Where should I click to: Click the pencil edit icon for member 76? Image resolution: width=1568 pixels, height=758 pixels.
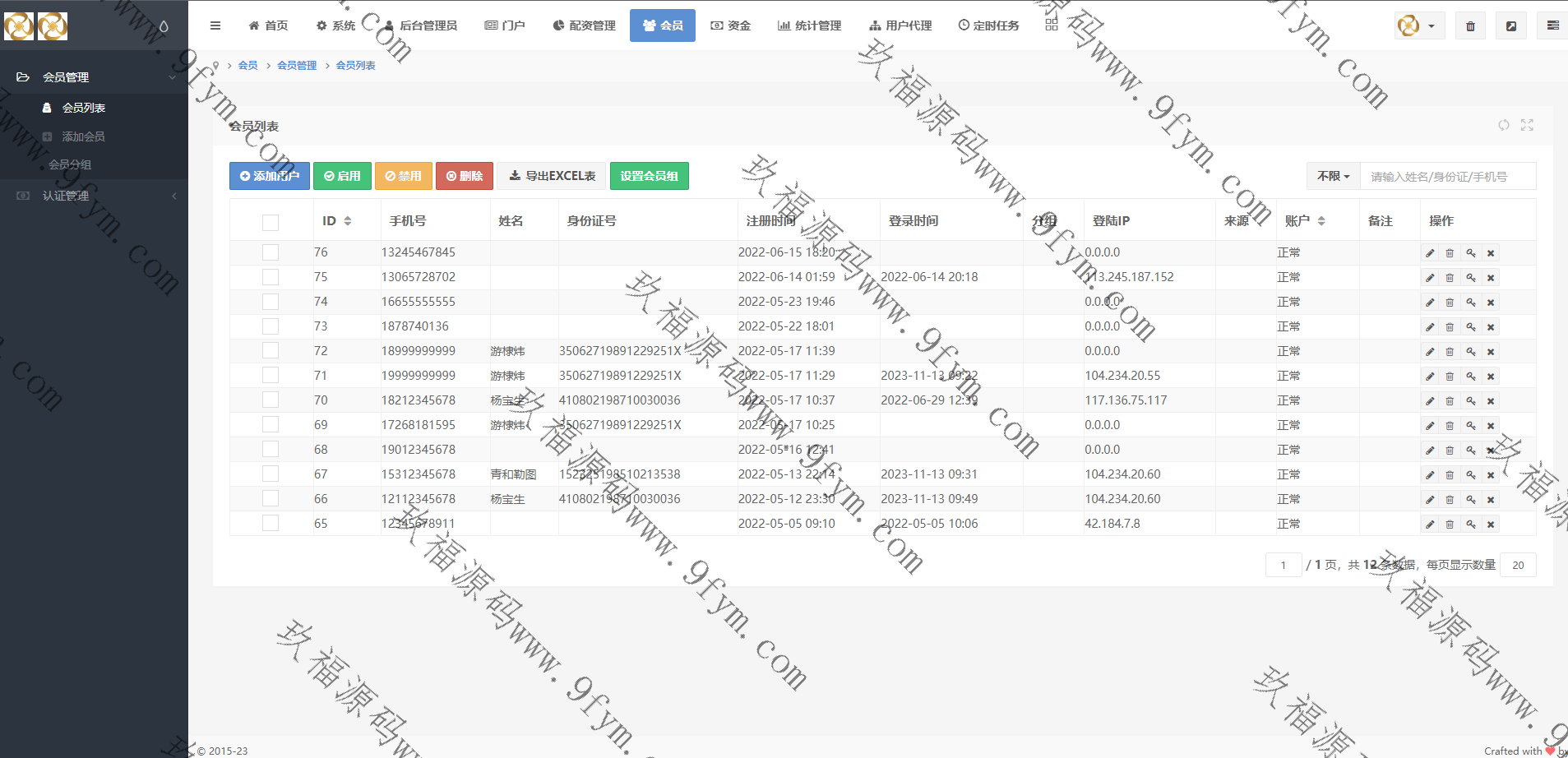1430,253
